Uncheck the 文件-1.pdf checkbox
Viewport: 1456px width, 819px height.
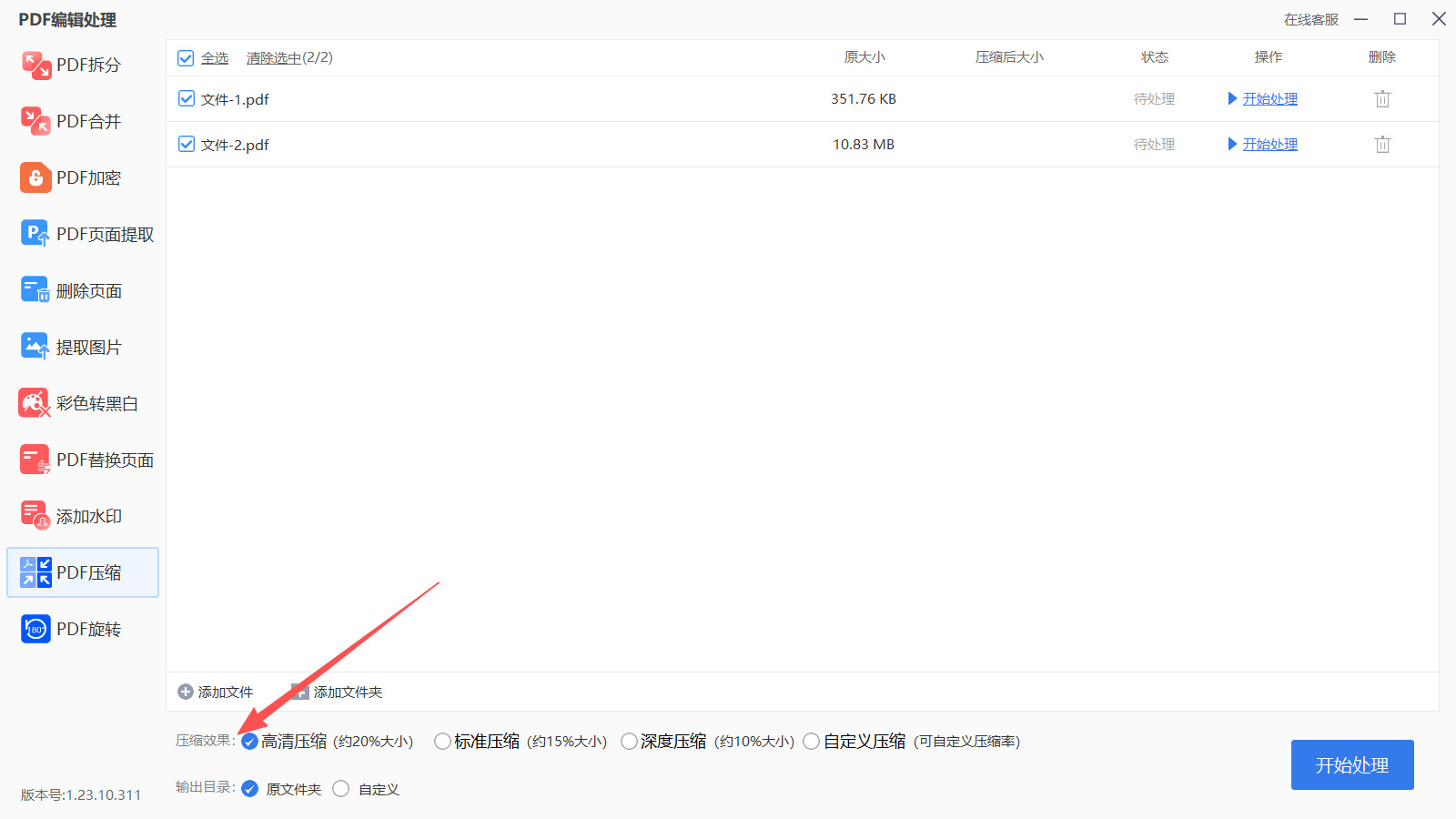187,99
